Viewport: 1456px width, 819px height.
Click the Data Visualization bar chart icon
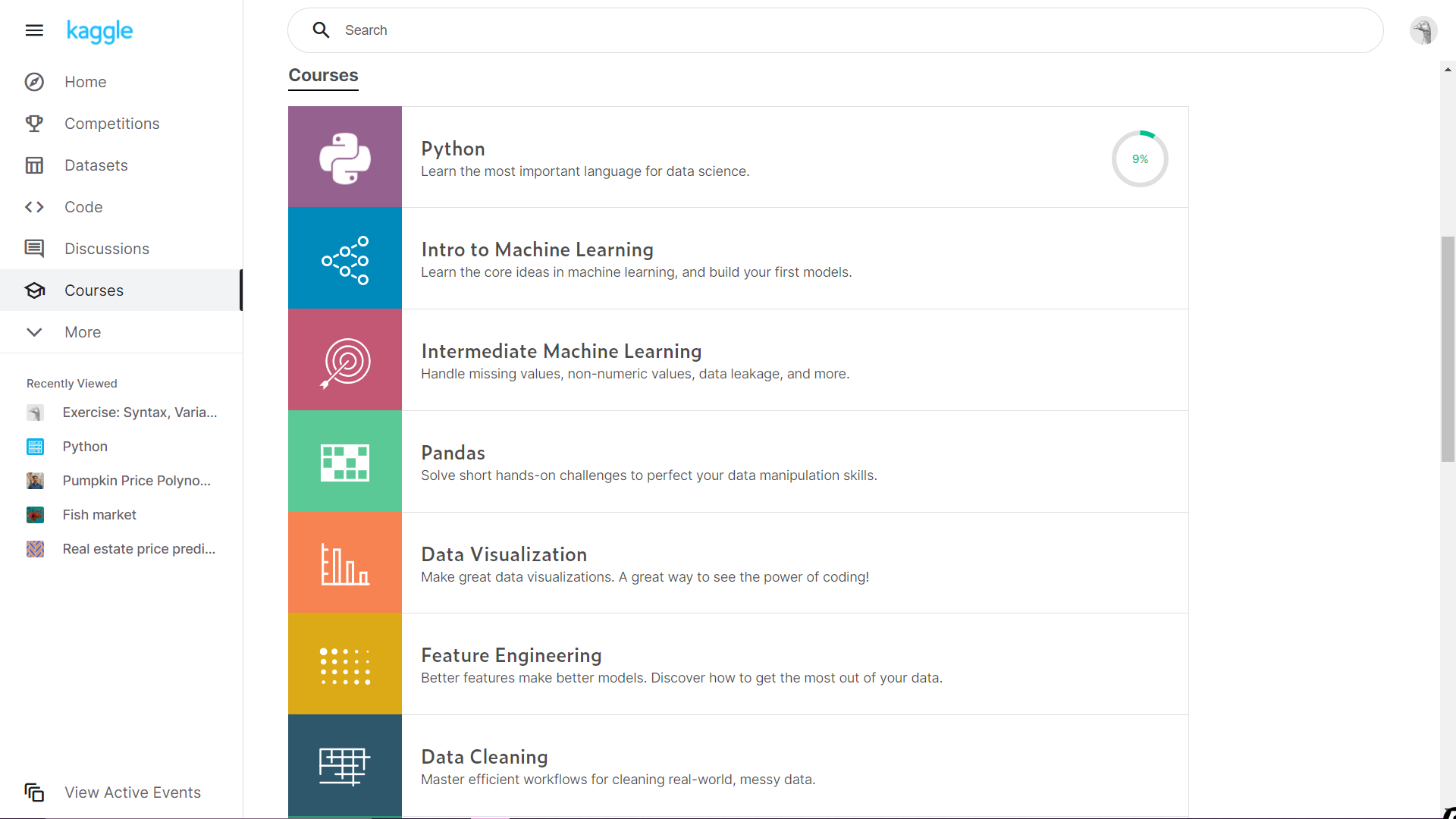tap(345, 563)
